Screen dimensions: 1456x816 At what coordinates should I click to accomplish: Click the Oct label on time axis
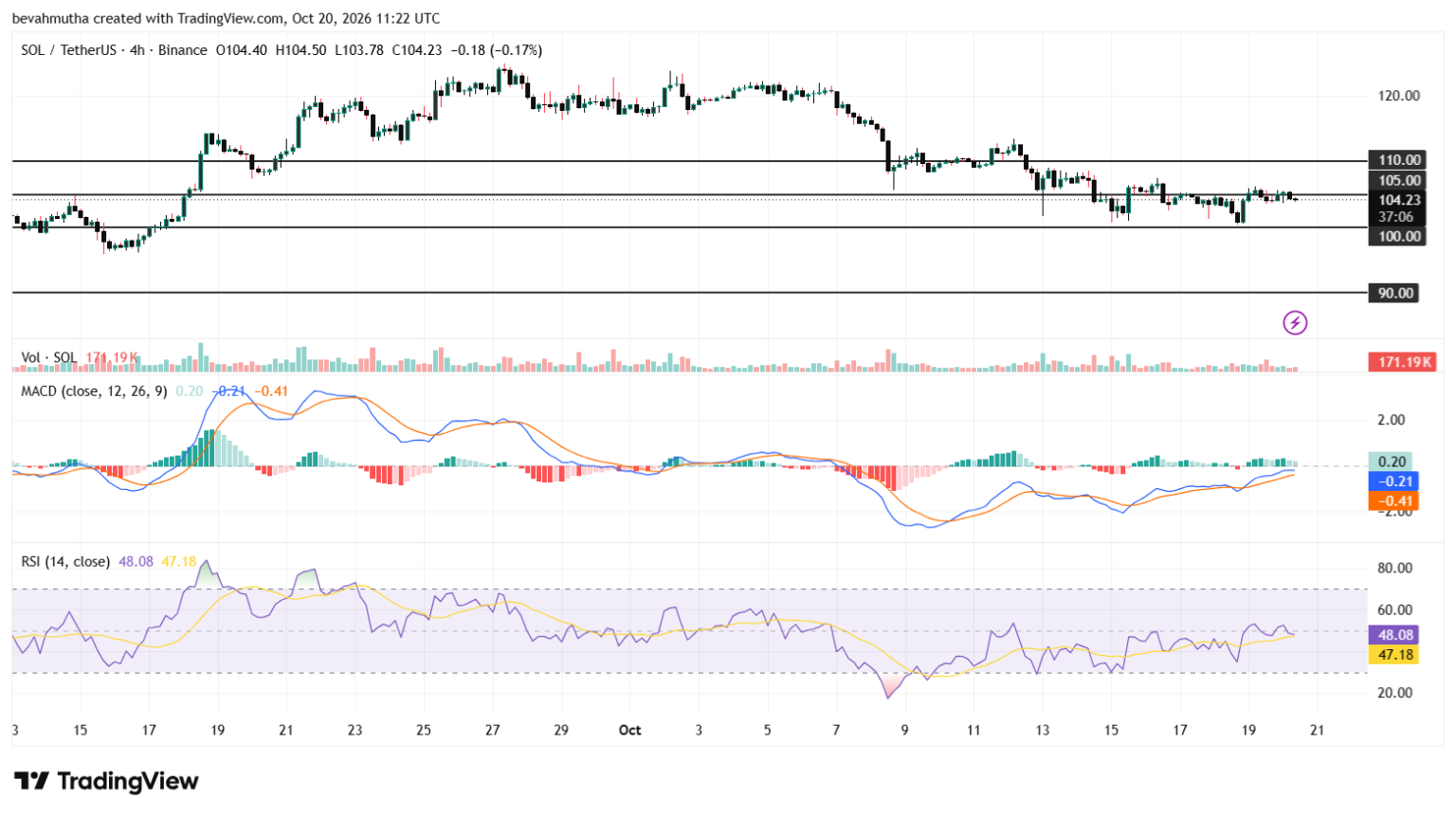coord(629,730)
